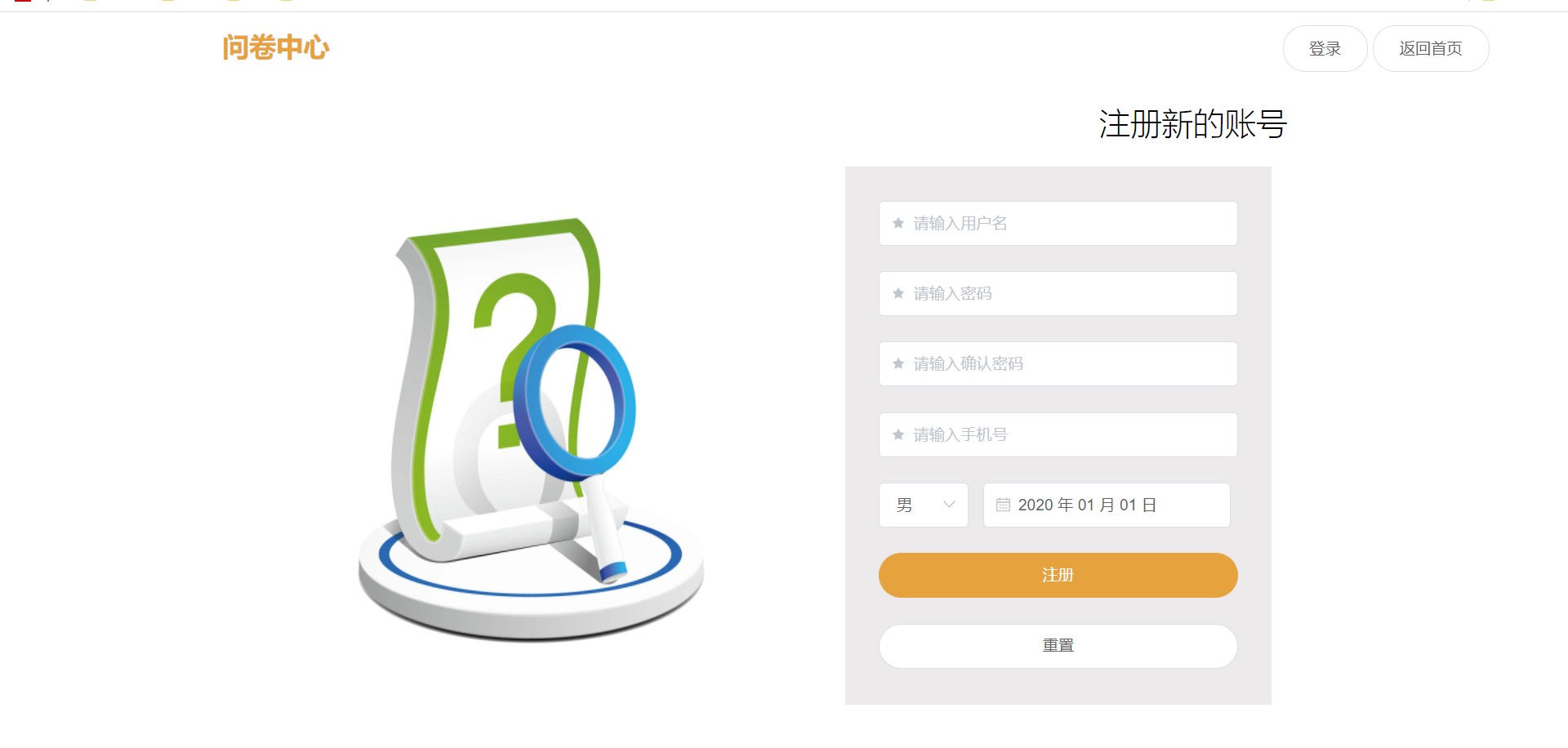Focus the 请输入确认密码 confirm password field
1568x748 pixels.
coord(1058,363)
